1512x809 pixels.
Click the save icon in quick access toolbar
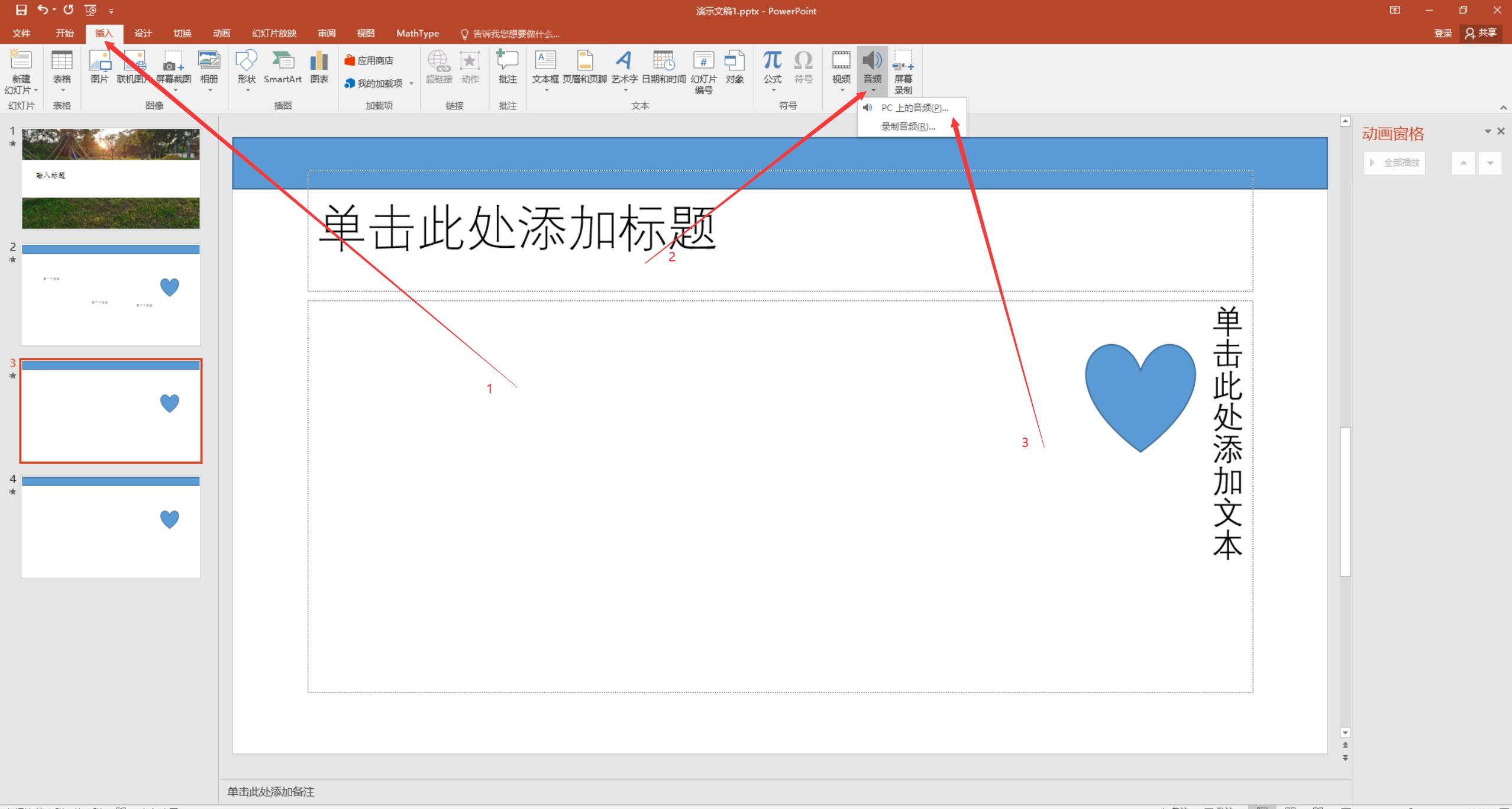(21, 10)
